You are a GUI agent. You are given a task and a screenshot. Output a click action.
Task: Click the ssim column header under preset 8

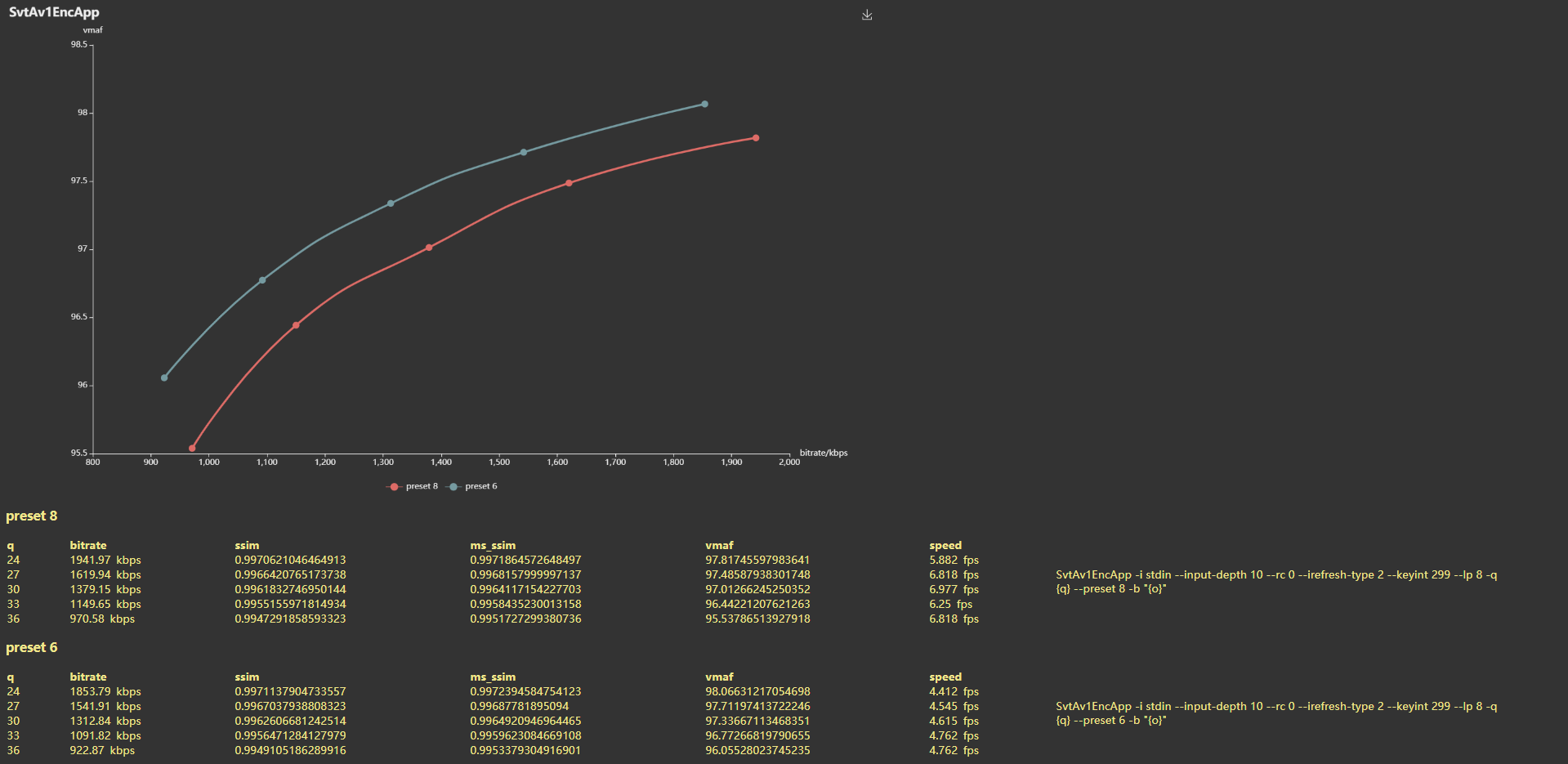coord(247,545)
